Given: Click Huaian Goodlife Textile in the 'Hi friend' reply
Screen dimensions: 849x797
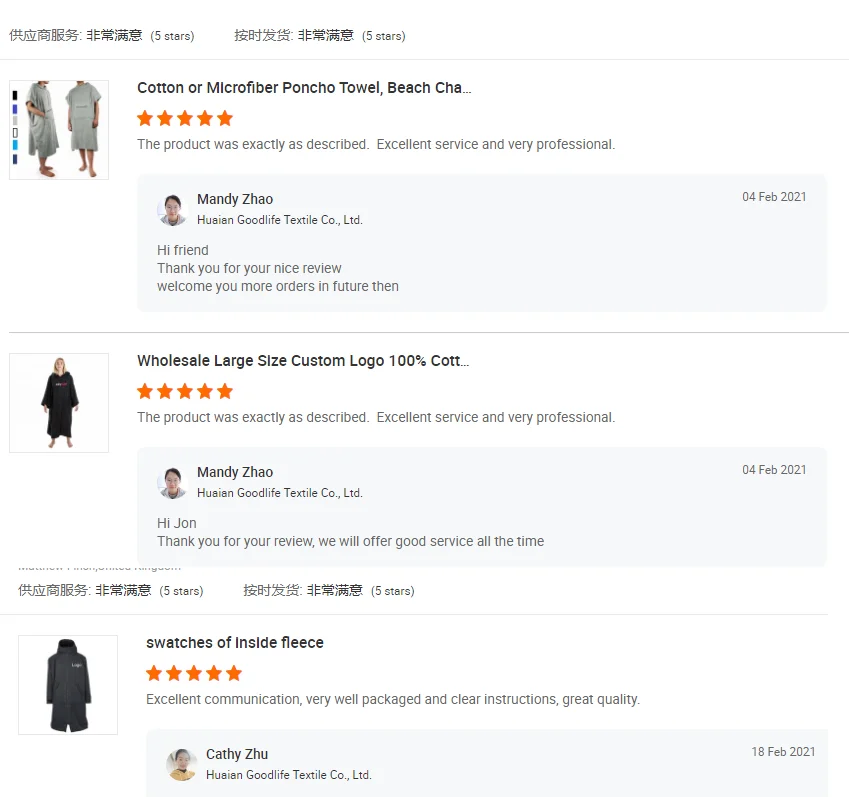Looking at the screenshot, I should point(279,220).
